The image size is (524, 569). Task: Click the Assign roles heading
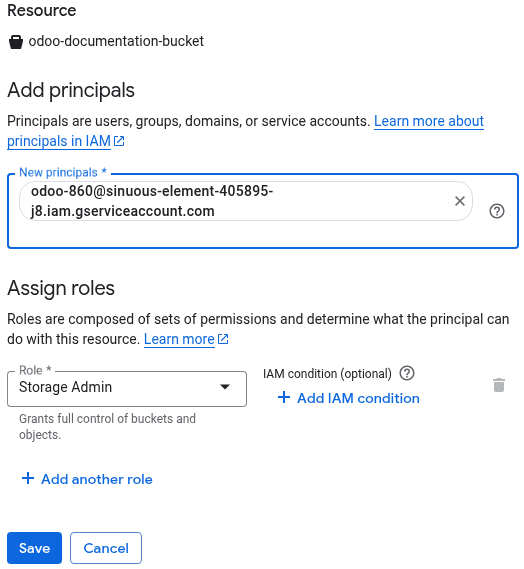61,288
